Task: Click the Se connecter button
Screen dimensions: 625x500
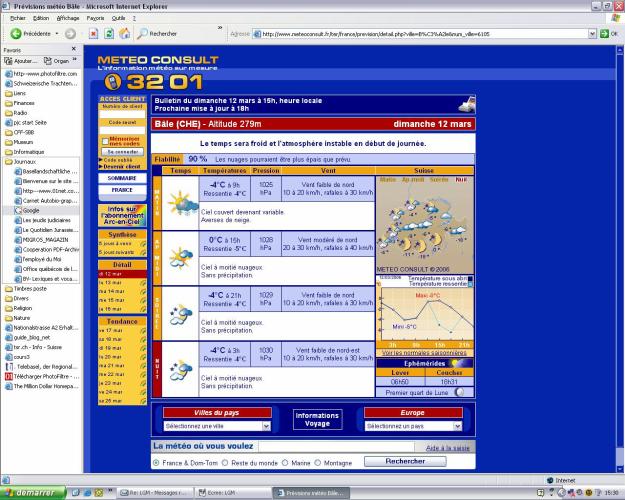Action: point(122,152)
